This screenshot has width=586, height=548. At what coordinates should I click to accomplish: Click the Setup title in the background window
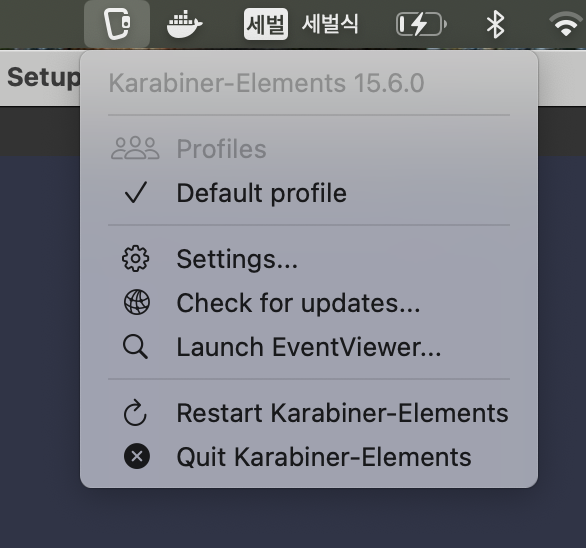pos(43,77)
